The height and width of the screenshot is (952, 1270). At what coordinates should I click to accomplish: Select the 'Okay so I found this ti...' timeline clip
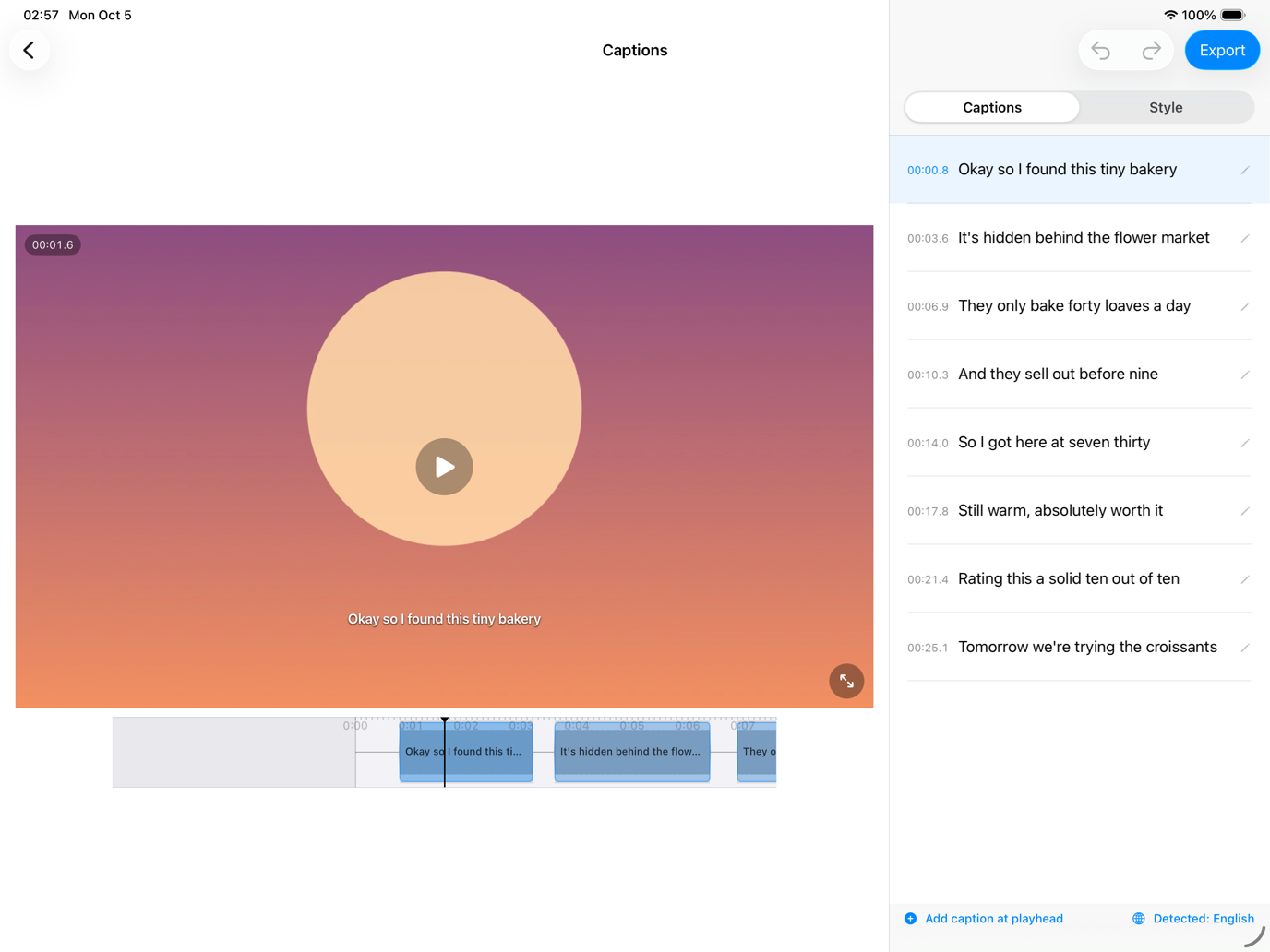pyautogui.click(x=466, y=752)
